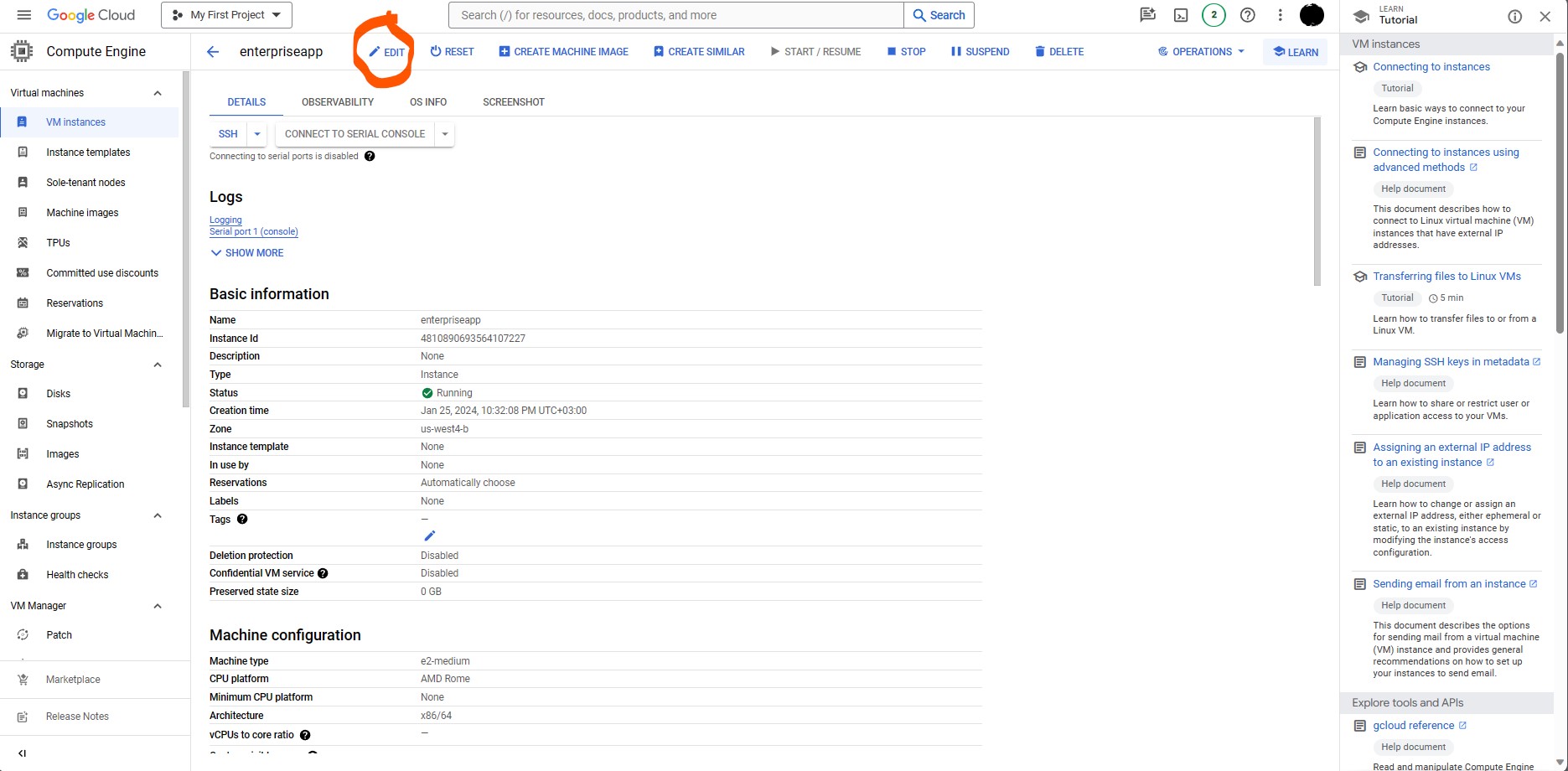Open SSH options dropdown arrow

tap(257, 134)
